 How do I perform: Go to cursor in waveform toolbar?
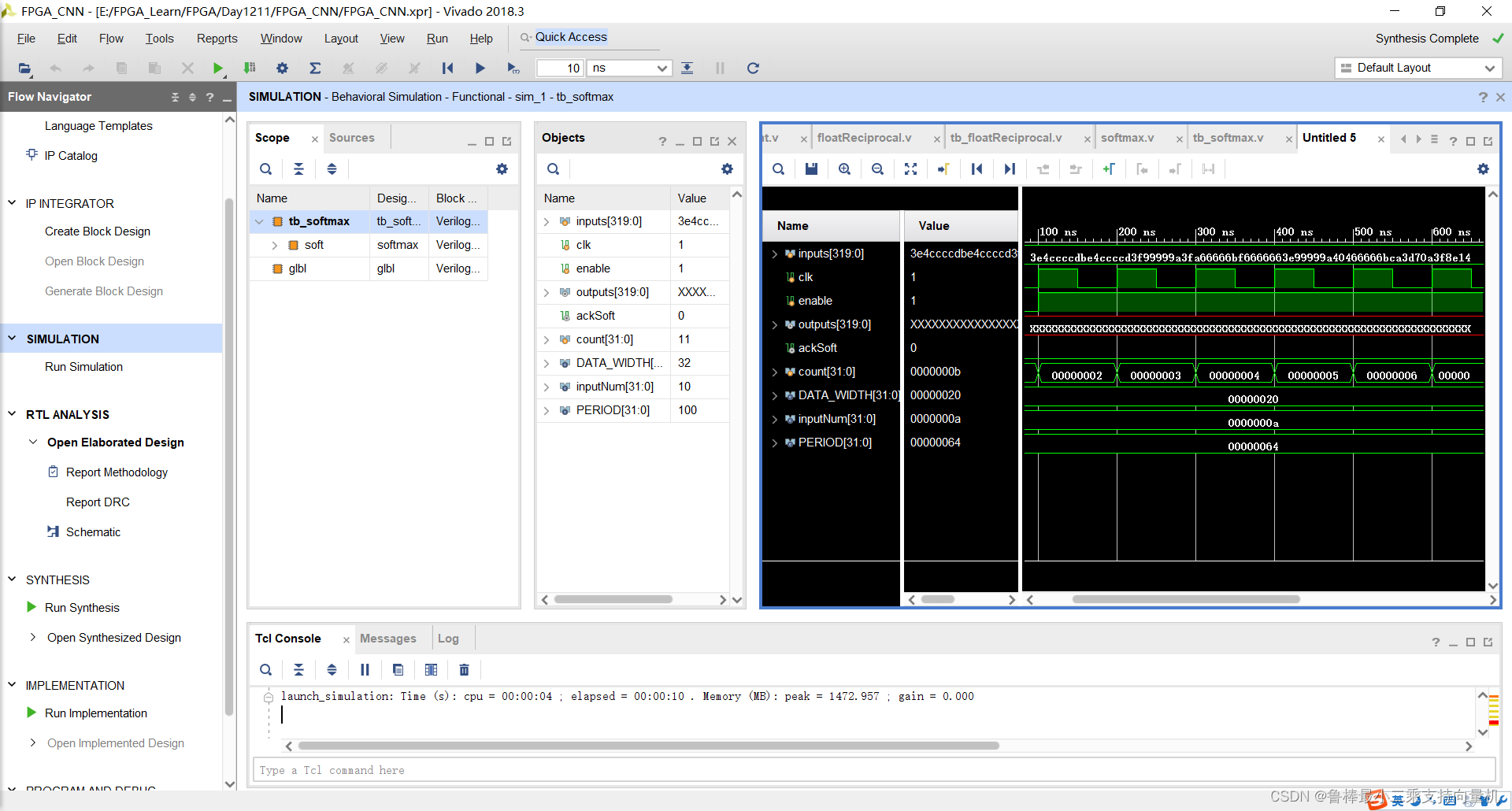(x=943, y=169)
